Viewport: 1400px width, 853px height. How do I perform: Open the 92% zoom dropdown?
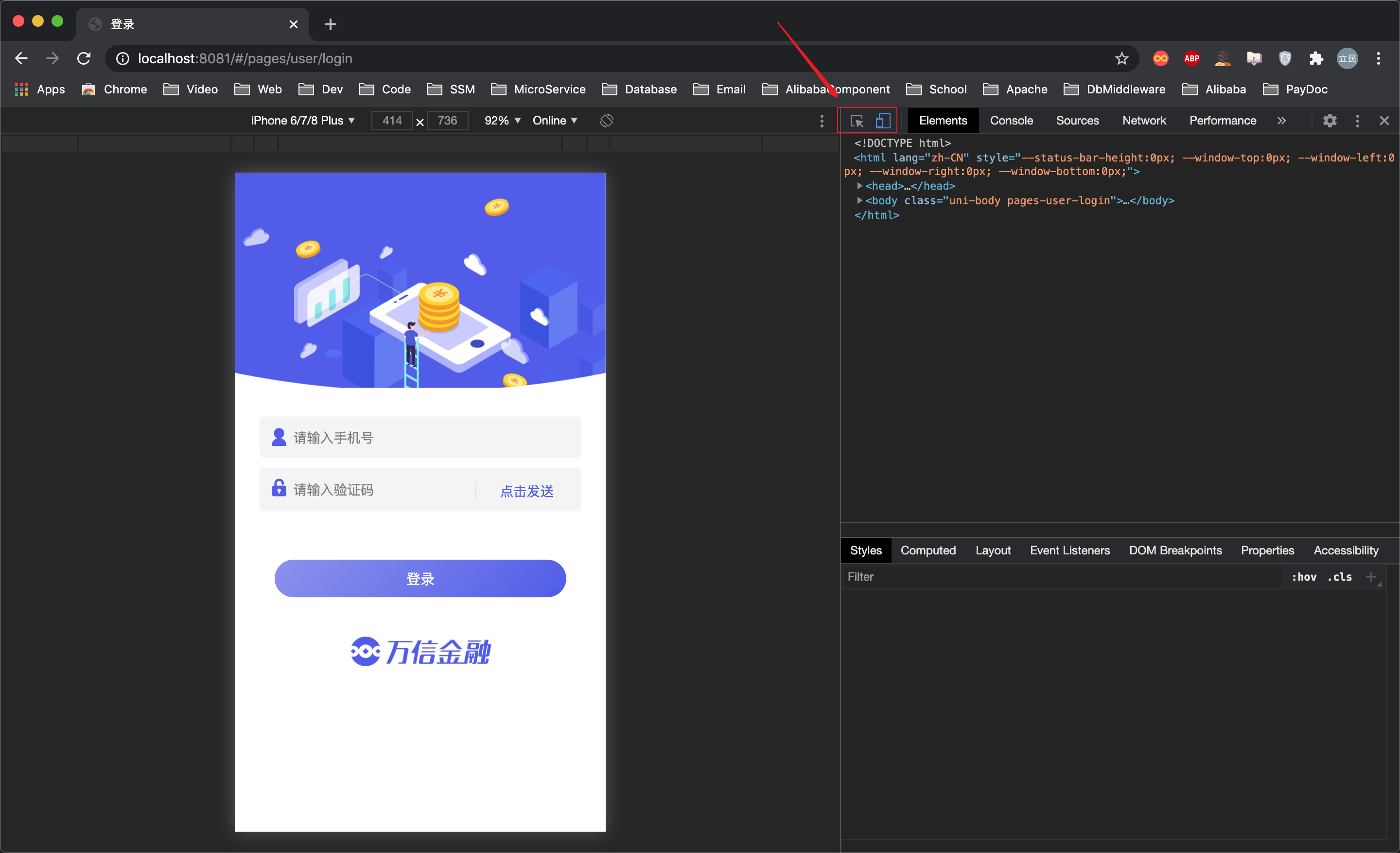tap(502, 121)
